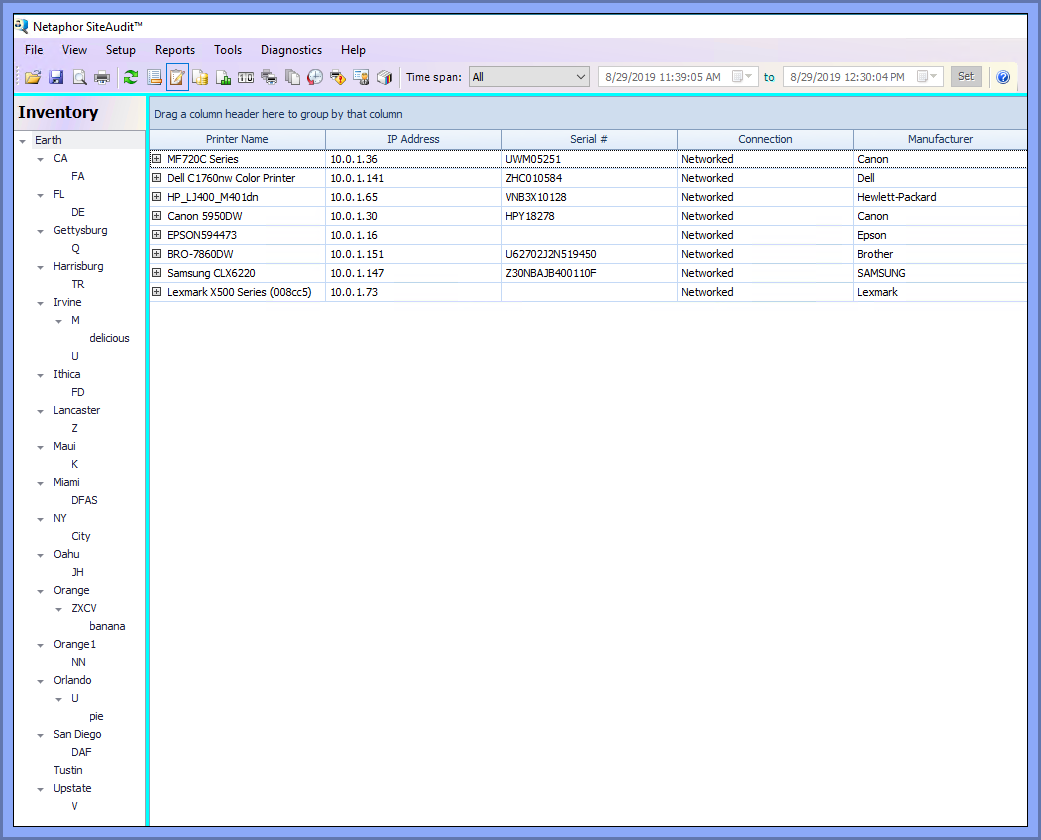Image resolution: width=1041 pixels, height=840 pixels.
Task: Click the Netaphor SiteAudit title bar icon
Action: 22,26
